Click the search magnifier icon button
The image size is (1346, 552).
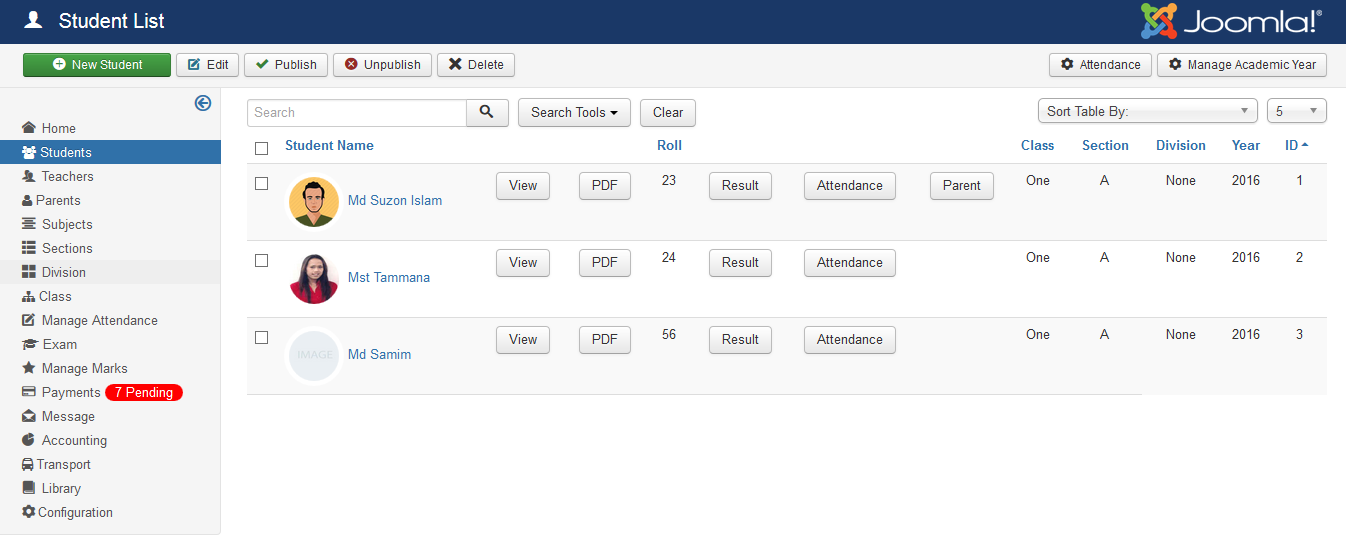point(487,113)
